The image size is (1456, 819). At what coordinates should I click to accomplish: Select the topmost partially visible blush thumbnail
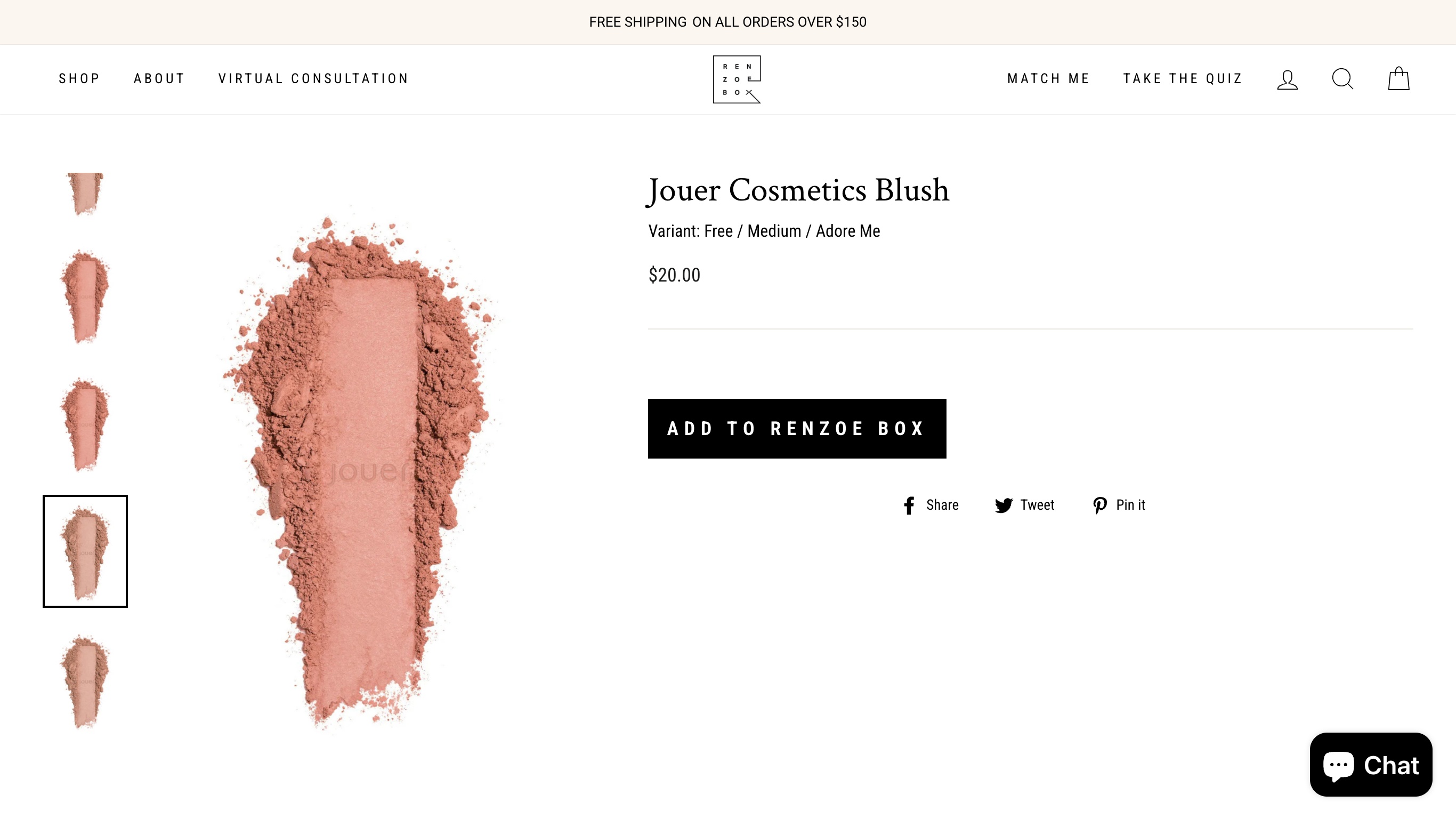pos(85,194)
